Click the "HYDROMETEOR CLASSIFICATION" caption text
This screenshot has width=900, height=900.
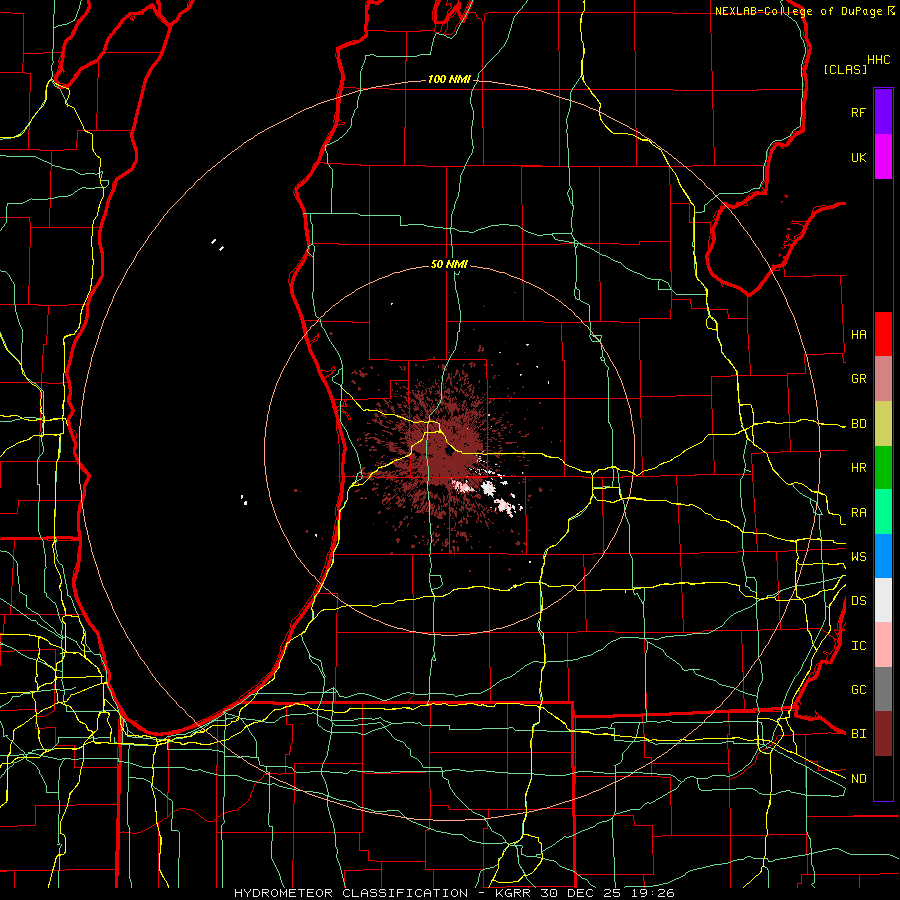351,893
